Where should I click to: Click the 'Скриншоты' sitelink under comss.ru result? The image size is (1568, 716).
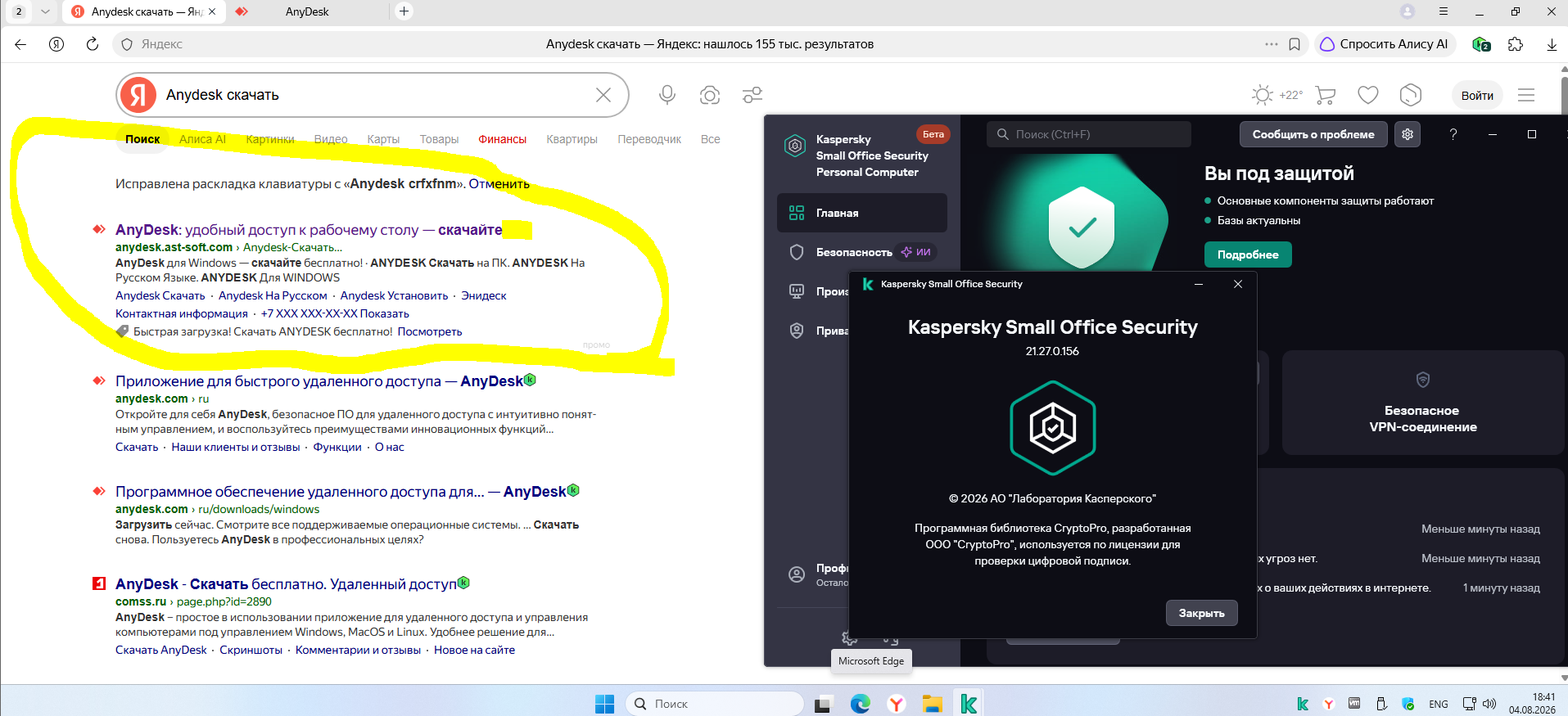pos(251,650)
